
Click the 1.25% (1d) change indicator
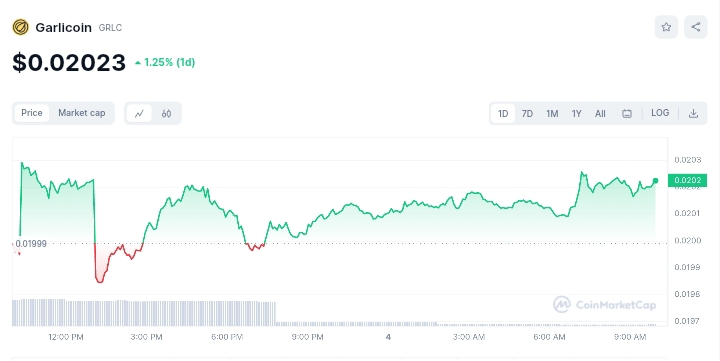tap(165, 62)
